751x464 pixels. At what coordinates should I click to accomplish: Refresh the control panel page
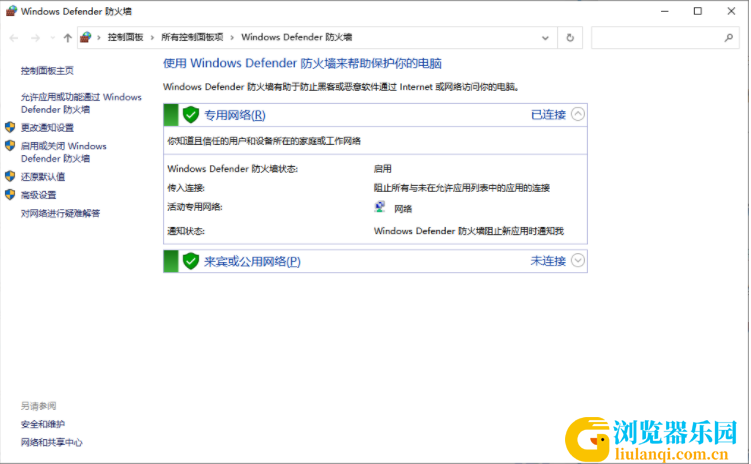tap(570, 38)
